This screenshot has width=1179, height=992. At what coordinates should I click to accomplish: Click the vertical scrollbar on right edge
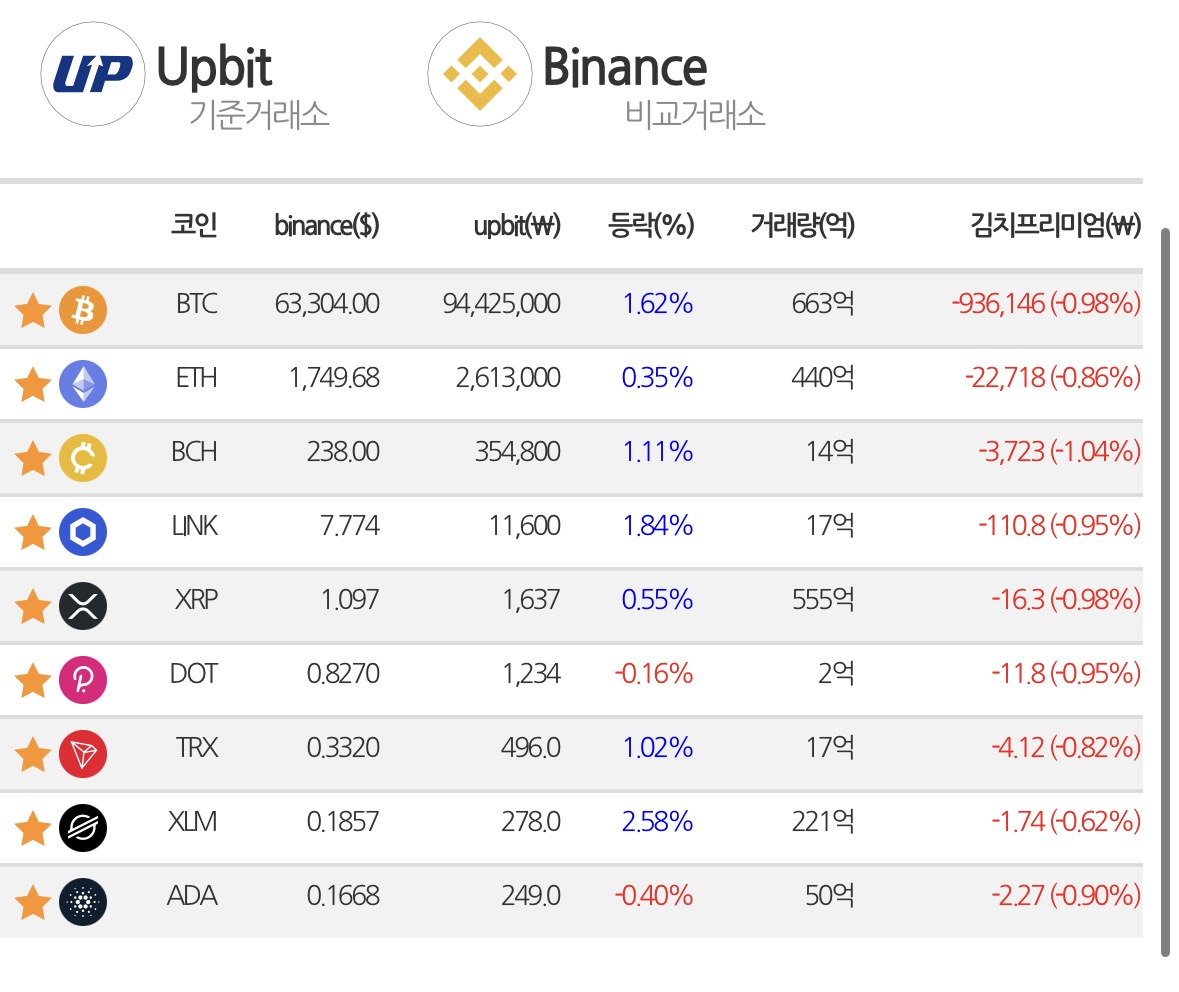1165,592
